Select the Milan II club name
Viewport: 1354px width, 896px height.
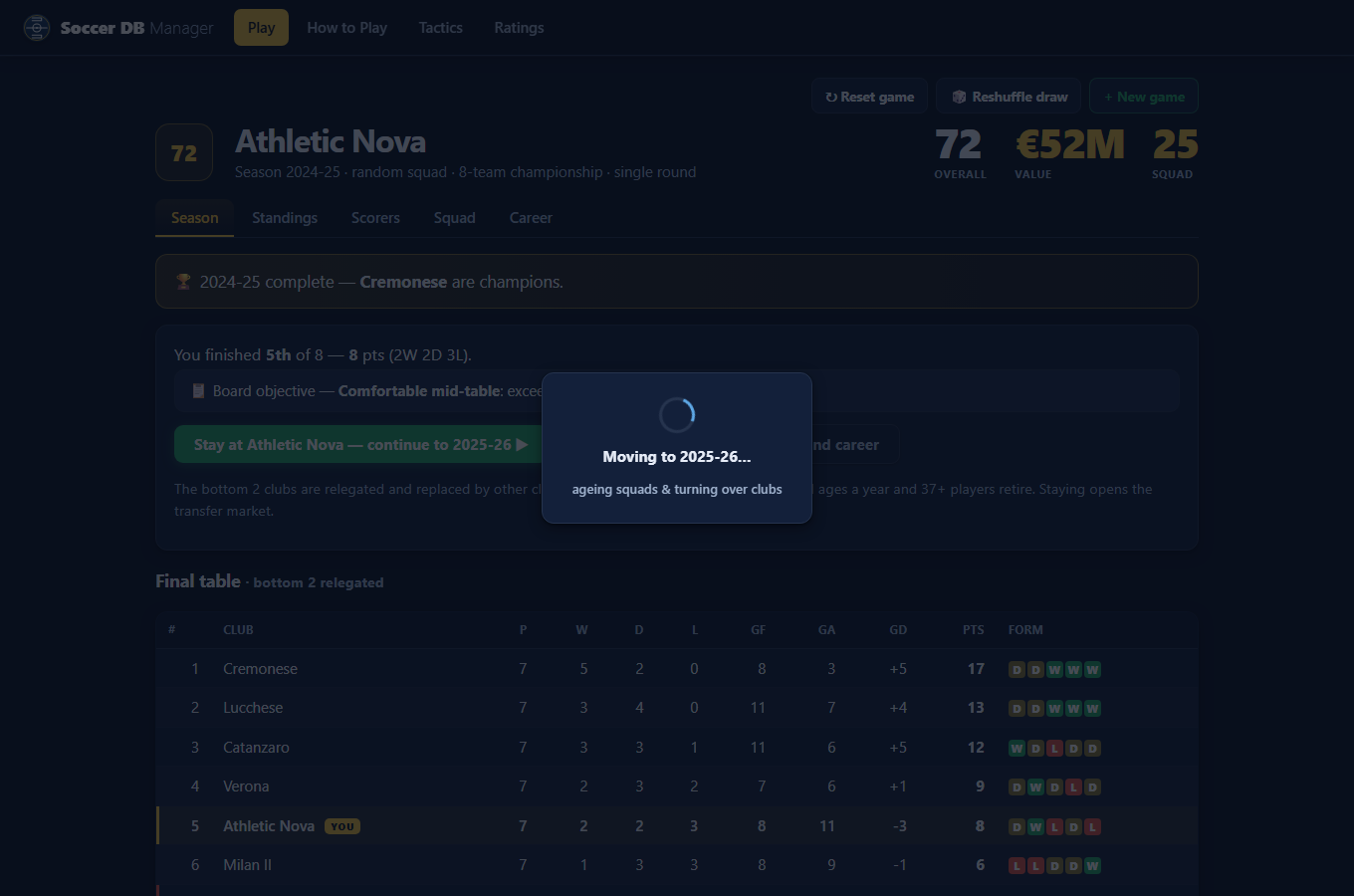[x=247, y=865]
